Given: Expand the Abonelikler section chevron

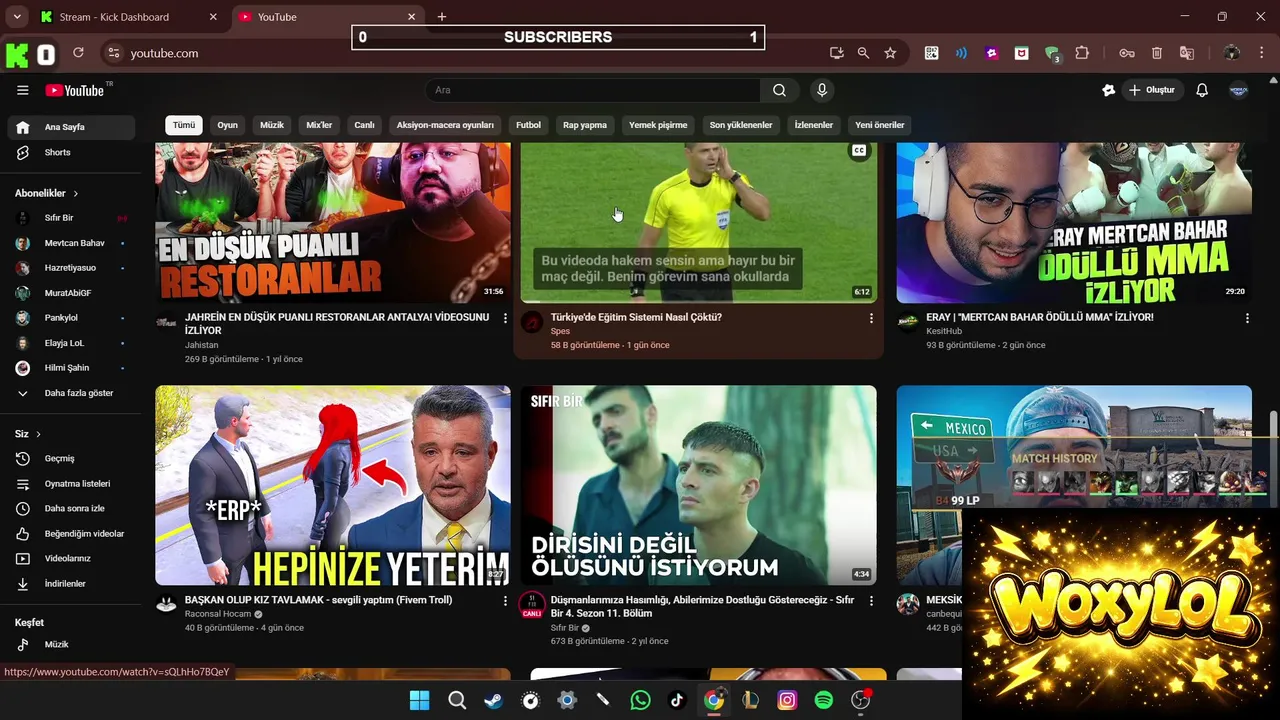Looking at the screenshot, I should click(75, 193).
